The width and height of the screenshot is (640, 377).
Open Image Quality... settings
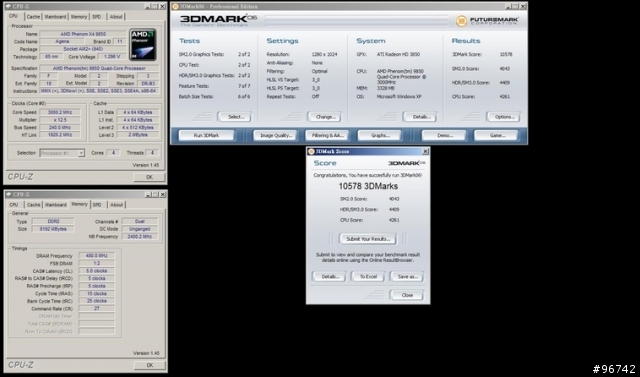click(275, 135)
